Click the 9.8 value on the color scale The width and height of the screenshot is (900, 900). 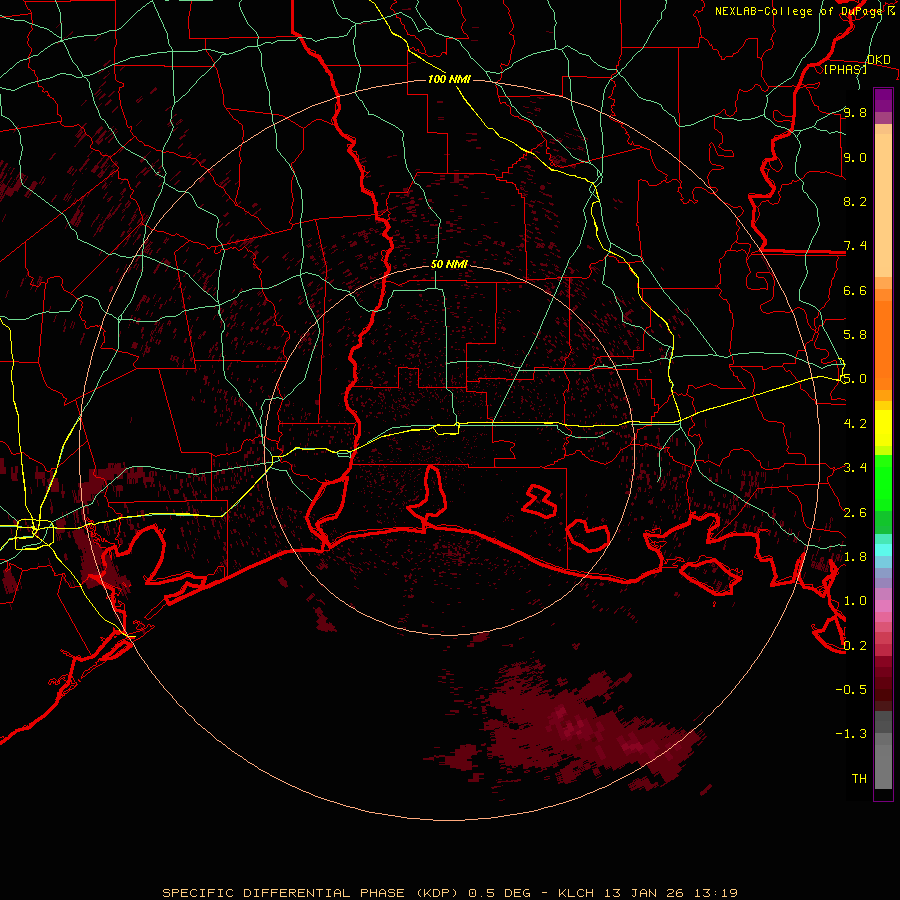(855, 112)
